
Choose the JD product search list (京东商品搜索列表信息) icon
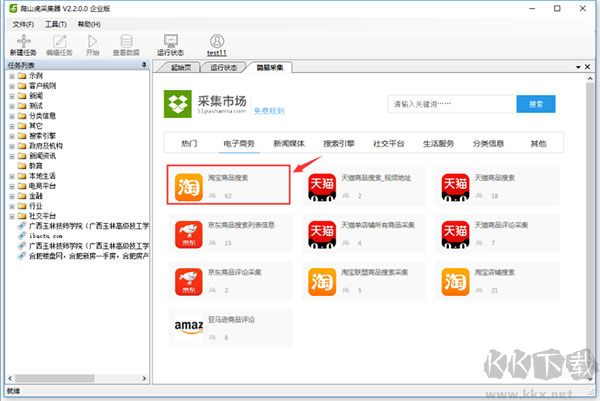(x=189, y=234)
